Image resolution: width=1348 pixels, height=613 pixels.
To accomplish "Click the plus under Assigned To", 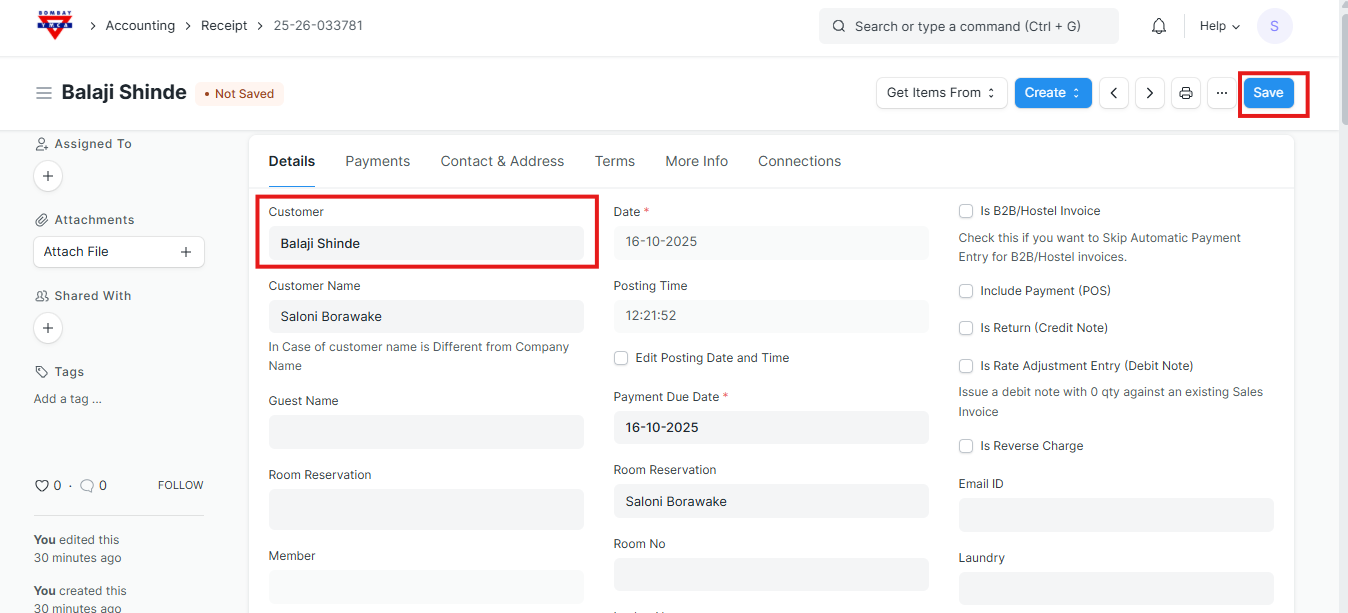I will pyautogui.click(x=48, y=176).
